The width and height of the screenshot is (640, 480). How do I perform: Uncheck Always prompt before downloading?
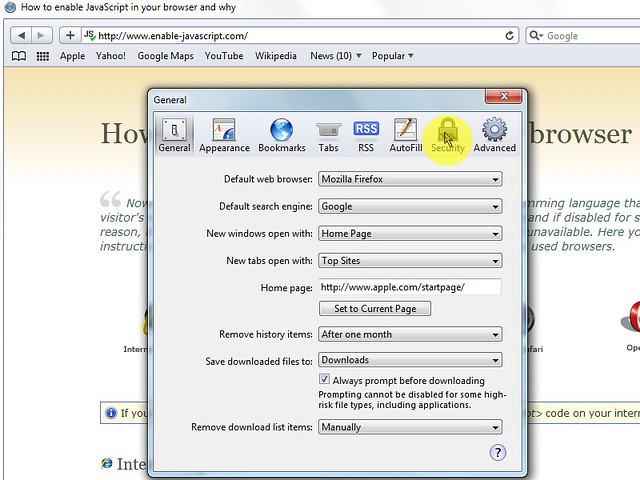coord(325,380)
